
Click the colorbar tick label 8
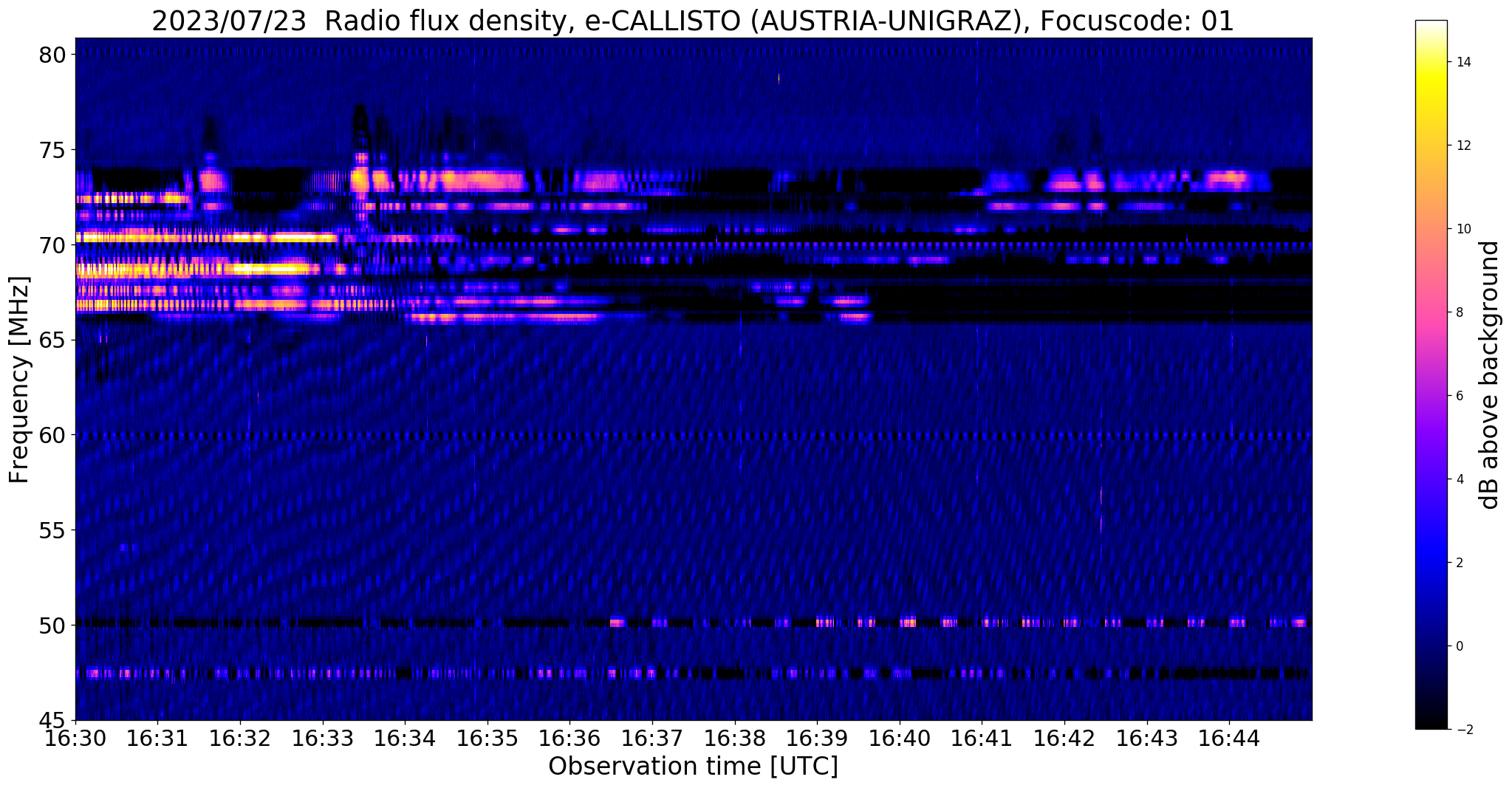pyautogui.click(x=1458, y=312)
